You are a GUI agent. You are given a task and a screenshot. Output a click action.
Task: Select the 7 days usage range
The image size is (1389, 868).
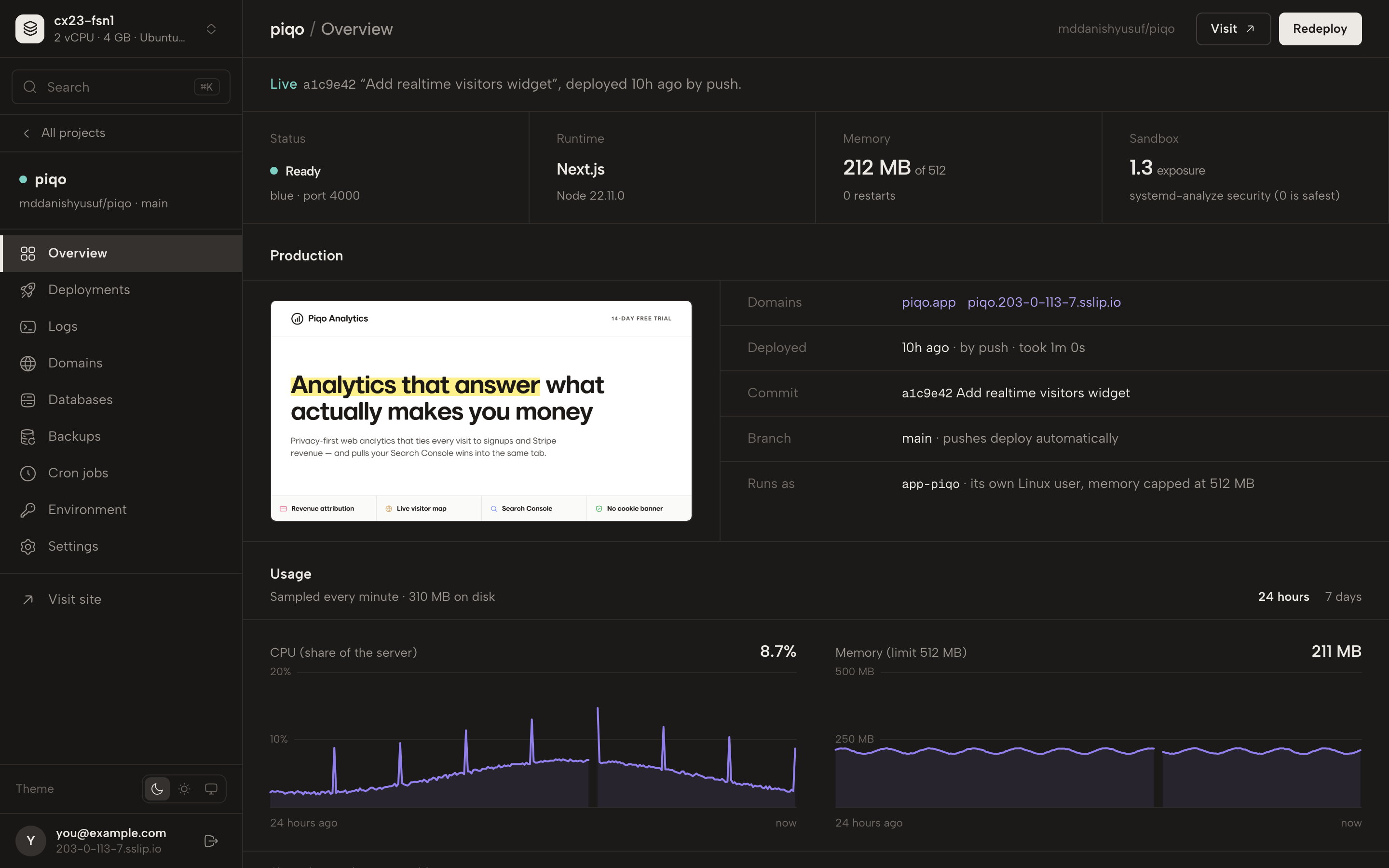pos(1343,597)
